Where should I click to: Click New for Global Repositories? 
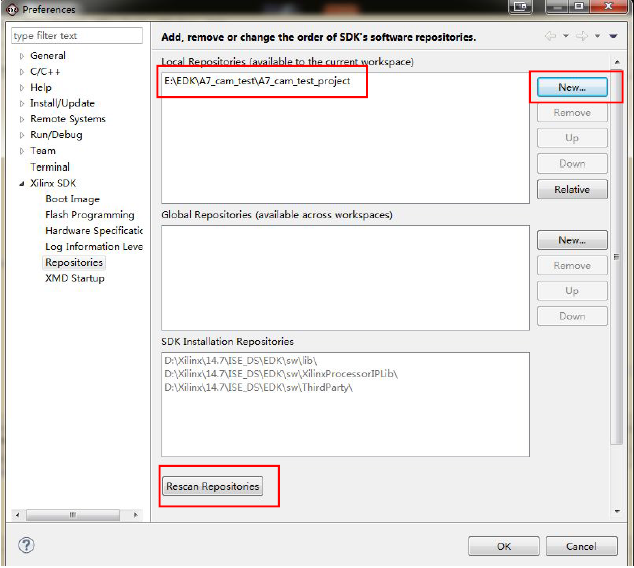click(572, 240)
